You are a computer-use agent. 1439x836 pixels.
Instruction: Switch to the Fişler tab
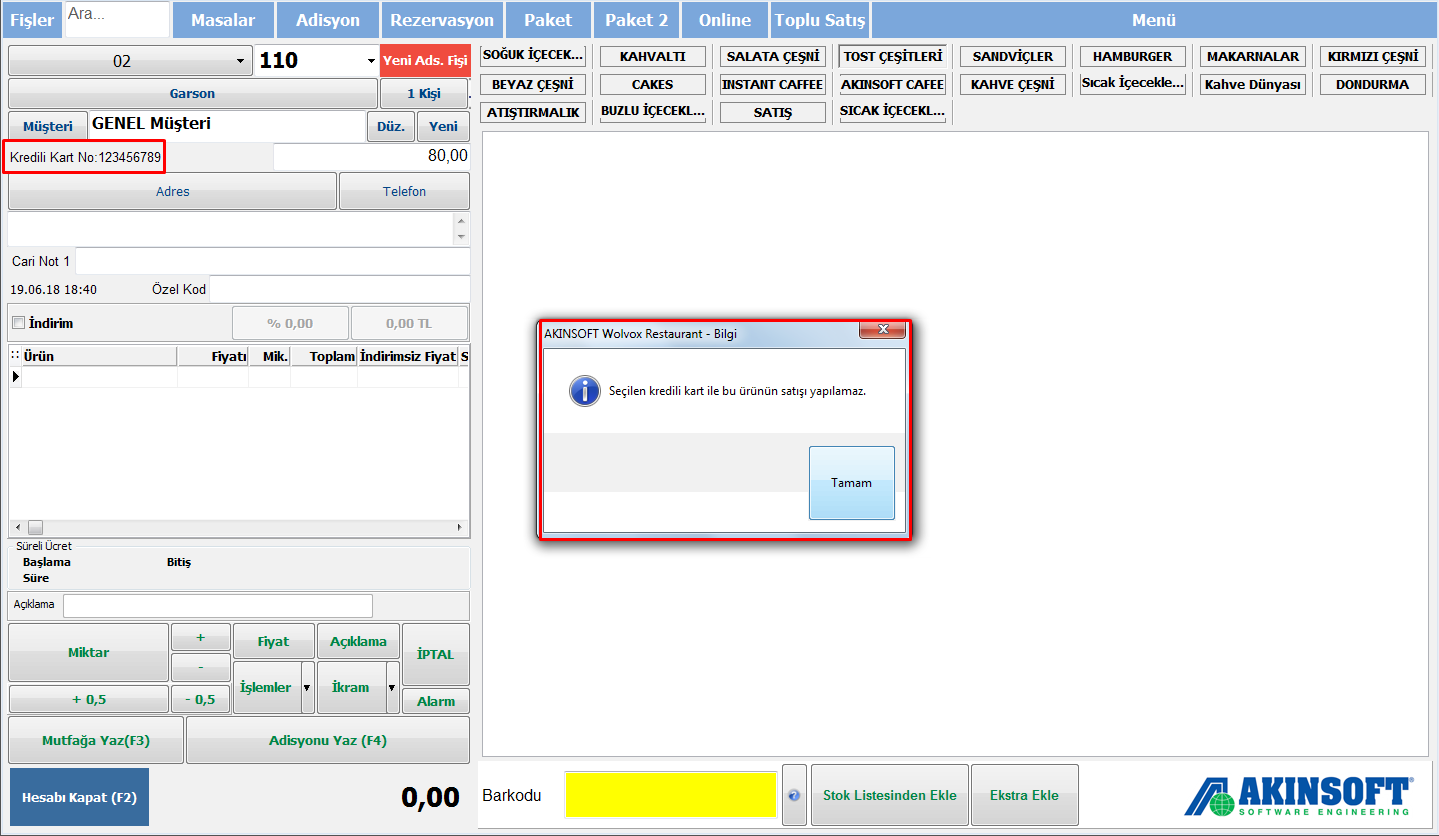point(32,20)
